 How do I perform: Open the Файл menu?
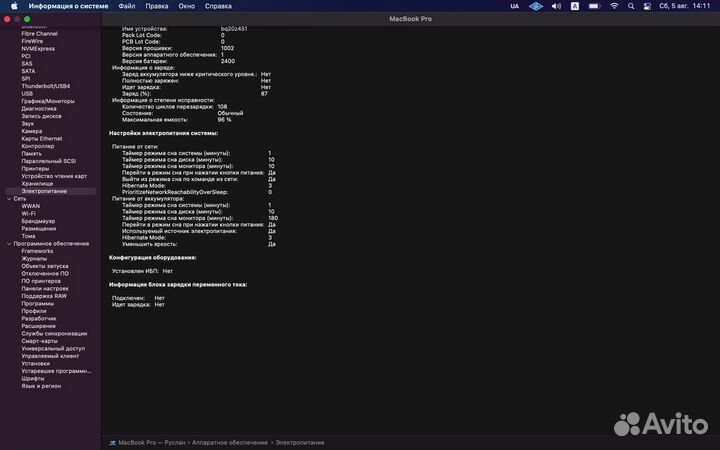(x=127, y=6)
